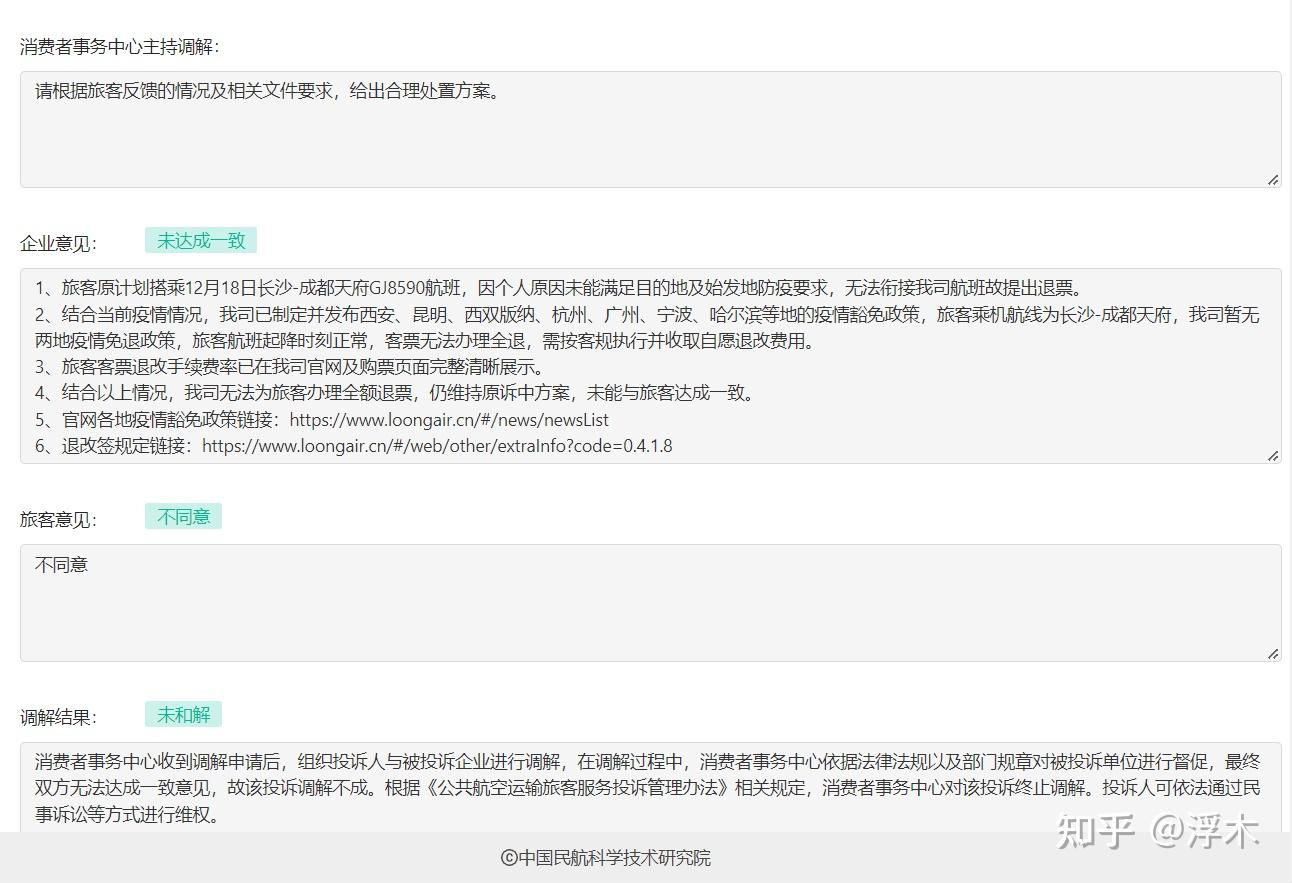Click the 未达成一致 status badge
The height and width of the screenshot is (883, 1292).
pos(200,240)
